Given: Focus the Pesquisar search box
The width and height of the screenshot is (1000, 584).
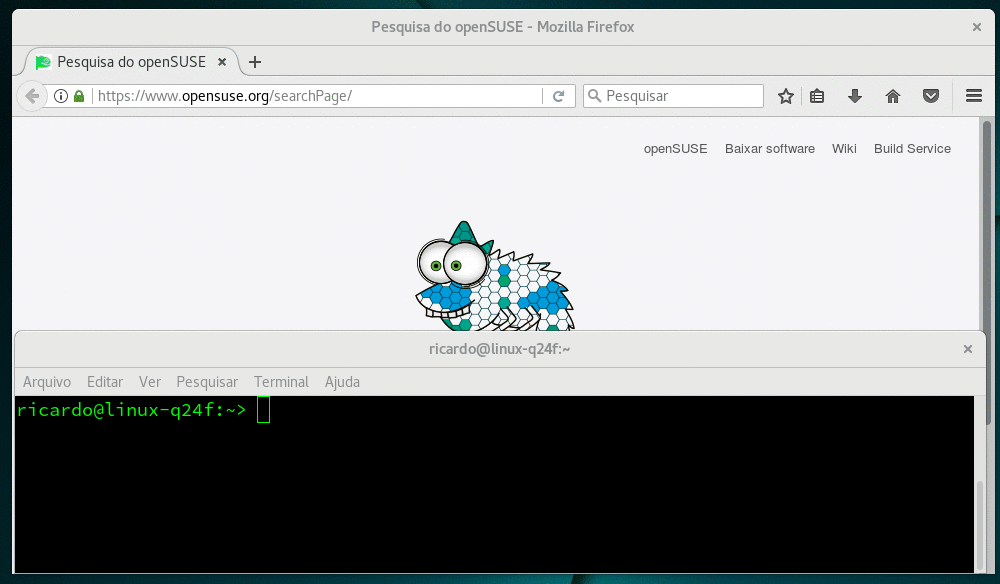Looking at the screenshot, I should (673, 96).
